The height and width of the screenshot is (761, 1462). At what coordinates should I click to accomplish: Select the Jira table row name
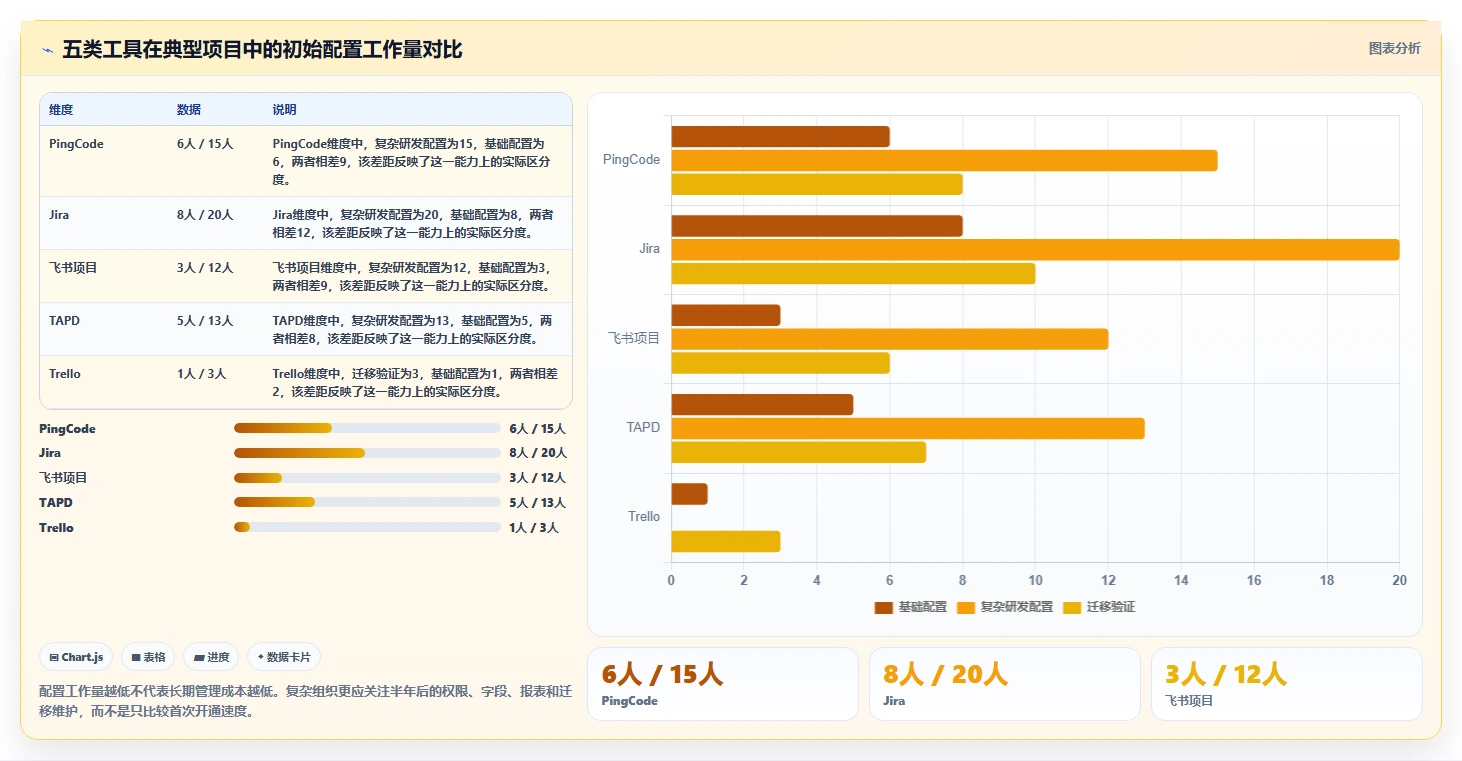click(59, 215)
